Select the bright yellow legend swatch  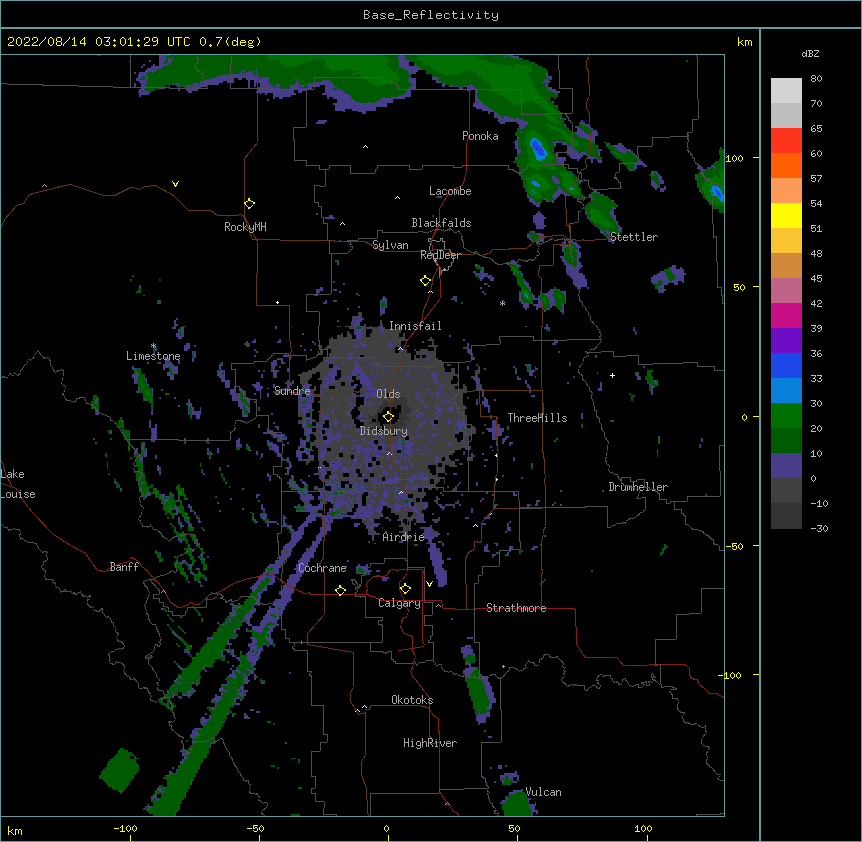coord(786,215)
